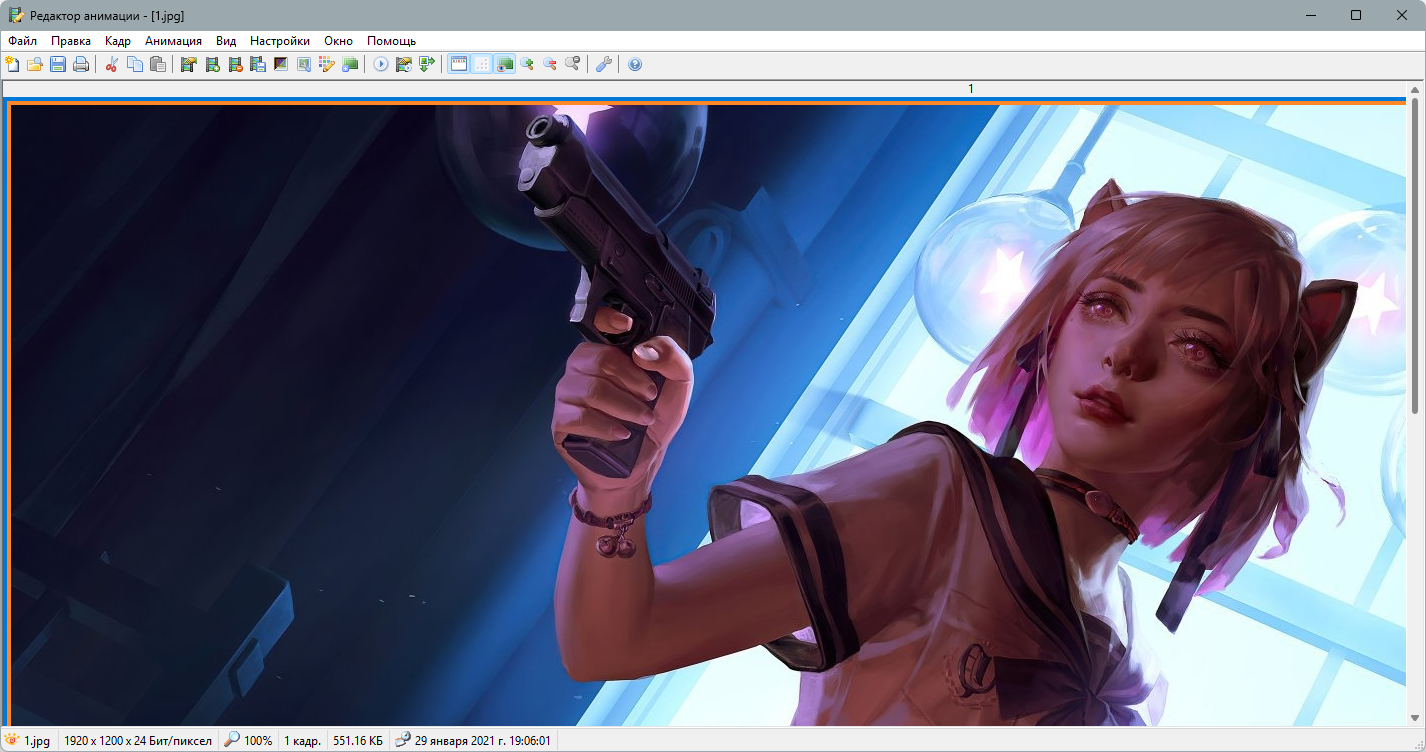Open the Кадр menu

point(118,41)
